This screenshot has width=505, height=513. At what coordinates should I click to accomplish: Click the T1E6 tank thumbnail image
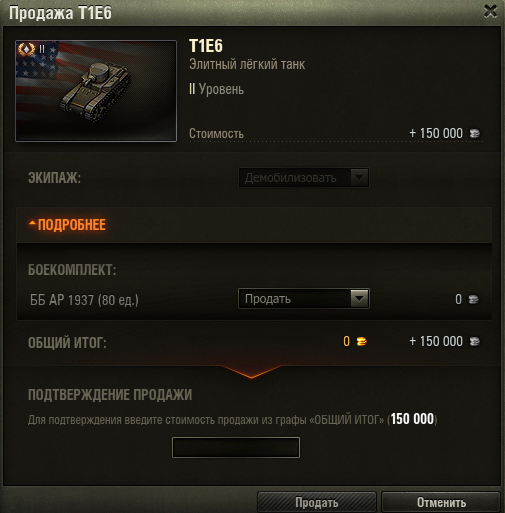96,91
